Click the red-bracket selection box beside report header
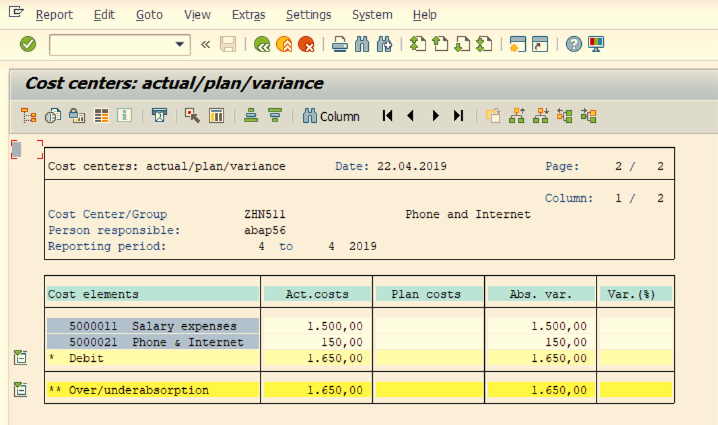This screenshot has height=425, width=718. coord(27,149)
